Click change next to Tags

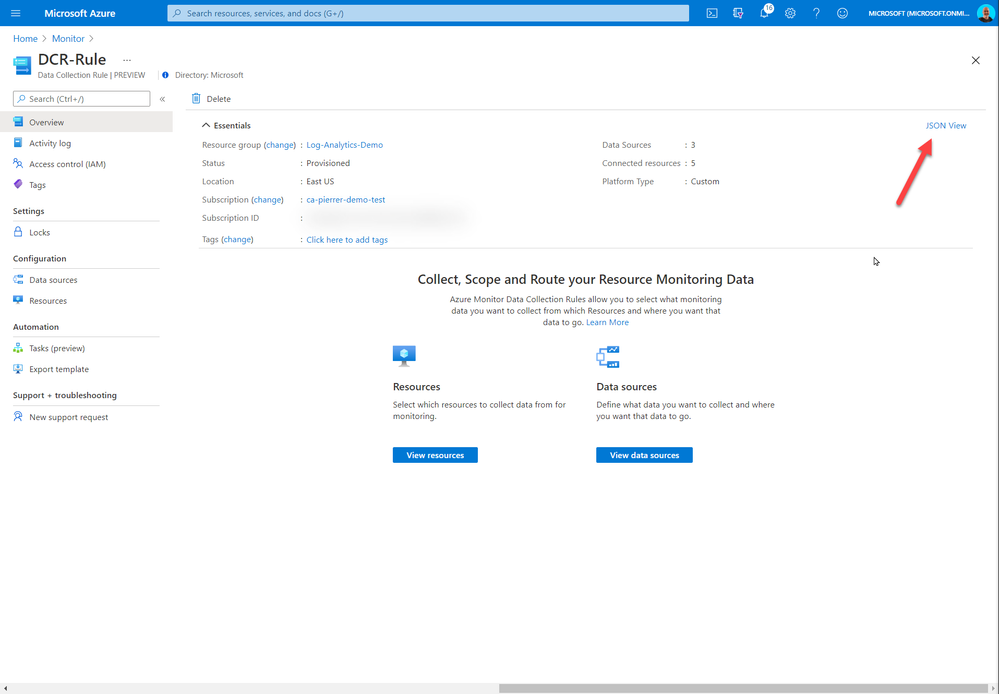(x=238, y=239)
